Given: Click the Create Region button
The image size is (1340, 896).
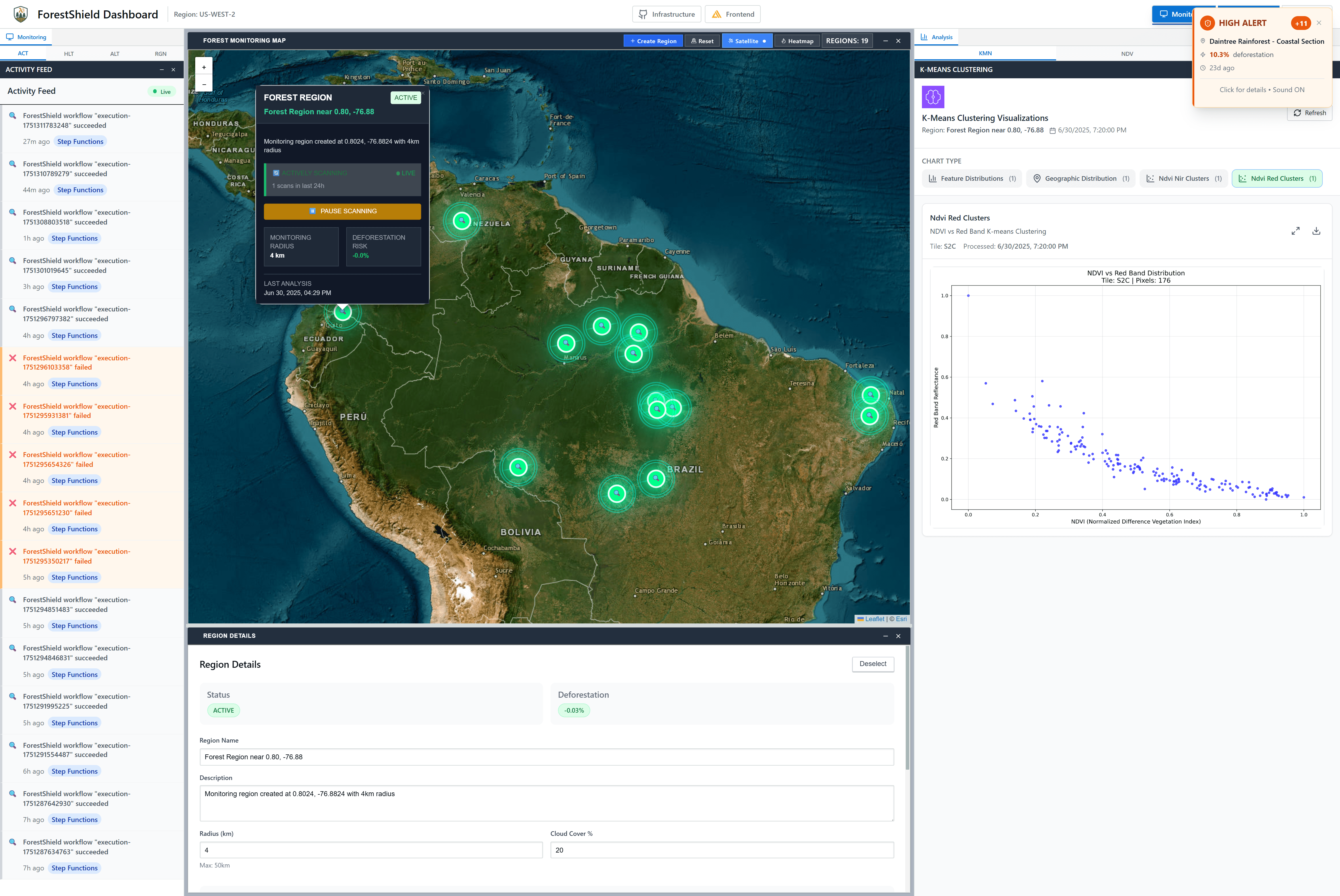Looking at the screenshot, I should coord(653,41).
